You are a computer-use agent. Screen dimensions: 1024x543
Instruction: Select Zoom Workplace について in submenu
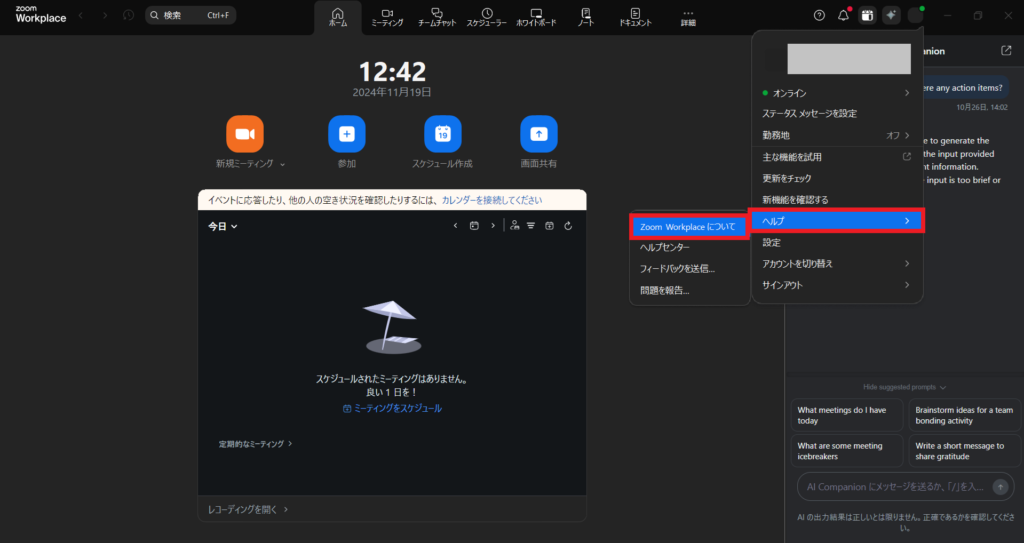click(688, 227)
